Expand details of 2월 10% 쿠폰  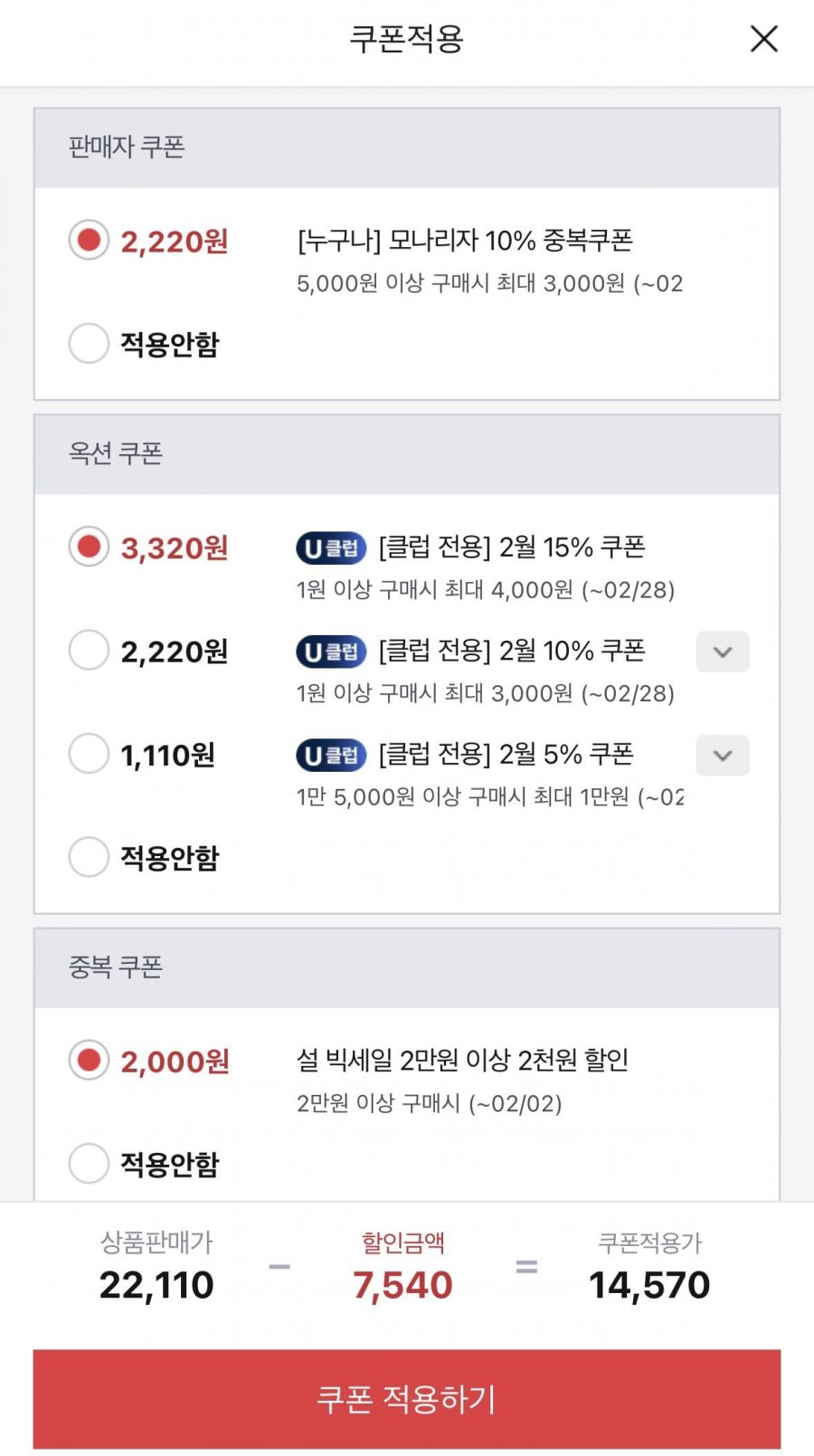pos(722,652)
